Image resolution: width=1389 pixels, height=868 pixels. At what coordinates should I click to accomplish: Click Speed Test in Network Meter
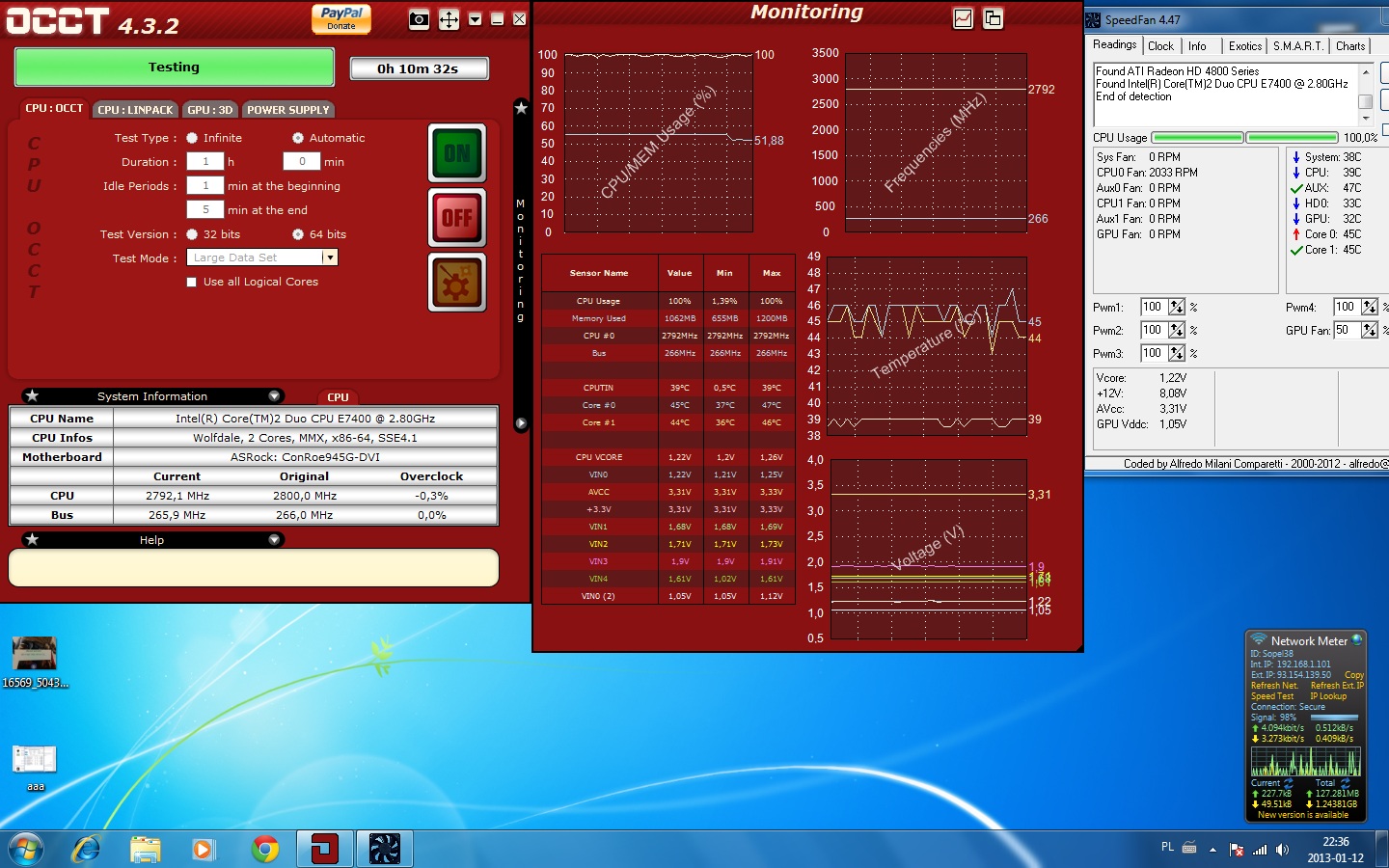tap(1272, 696)
